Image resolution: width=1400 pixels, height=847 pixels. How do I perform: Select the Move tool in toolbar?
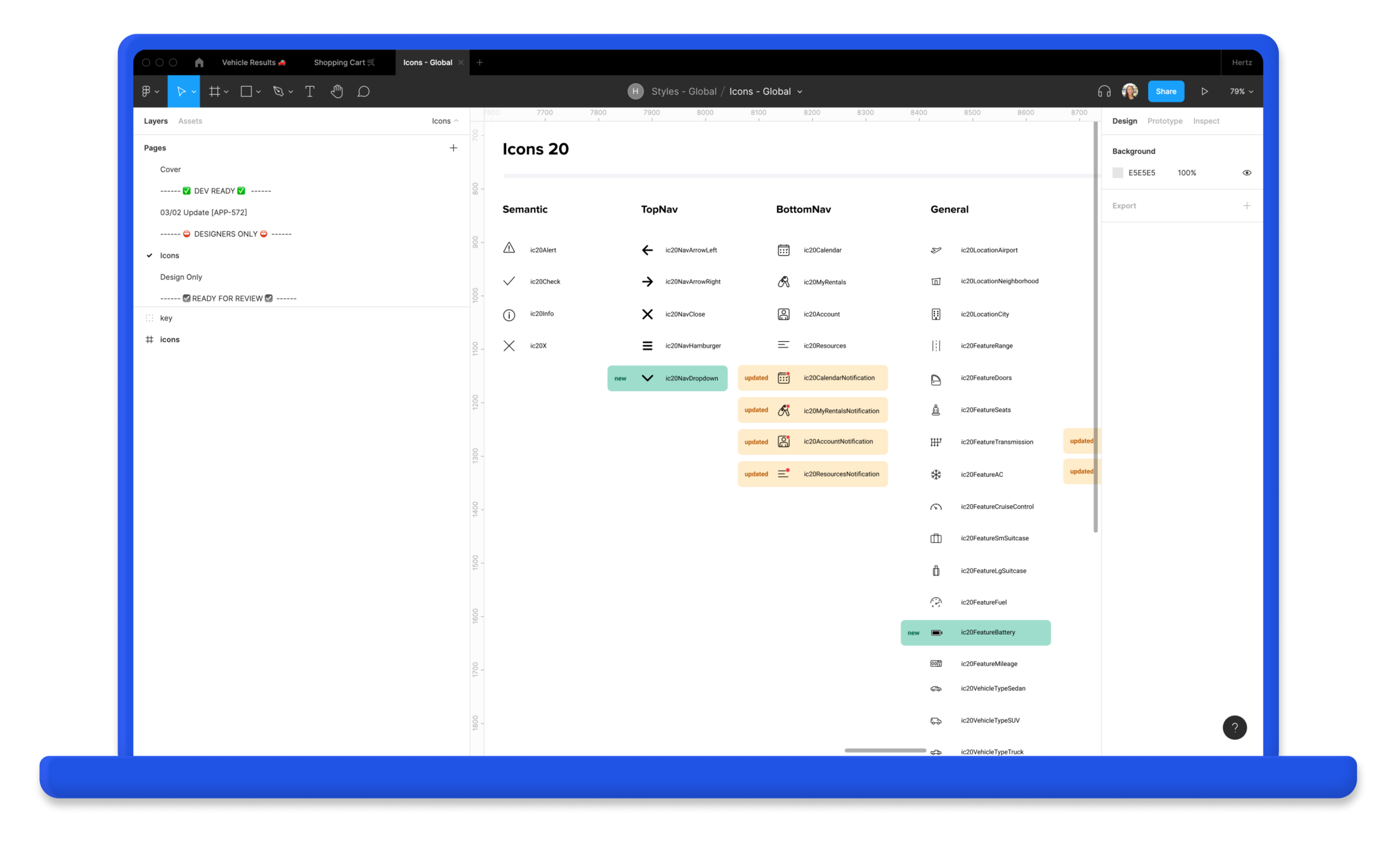(181, 91)
